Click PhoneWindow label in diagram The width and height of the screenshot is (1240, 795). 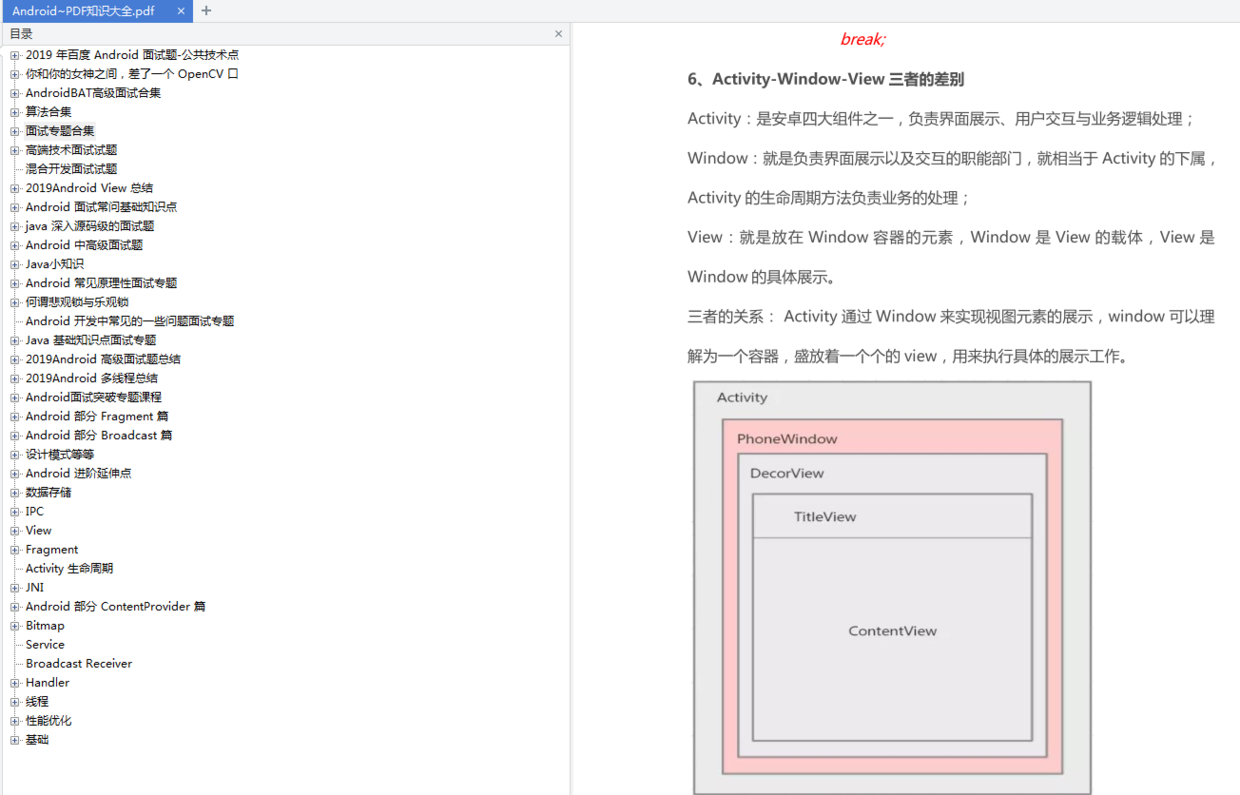click(x=787, y=439)
